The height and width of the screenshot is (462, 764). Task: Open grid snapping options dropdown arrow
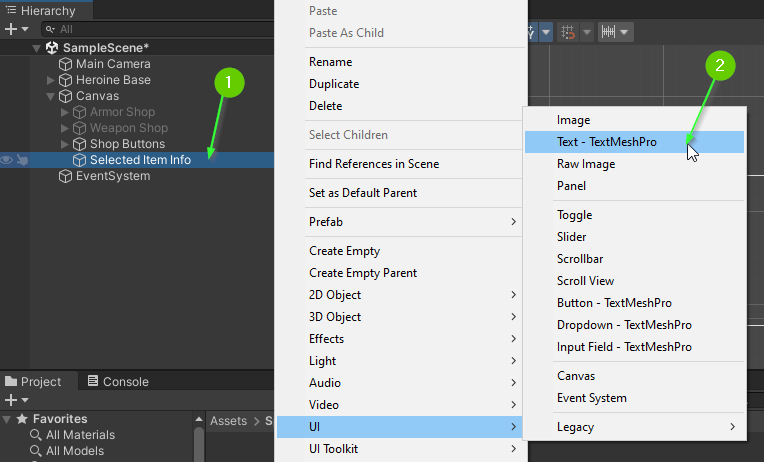pos(587,32)
